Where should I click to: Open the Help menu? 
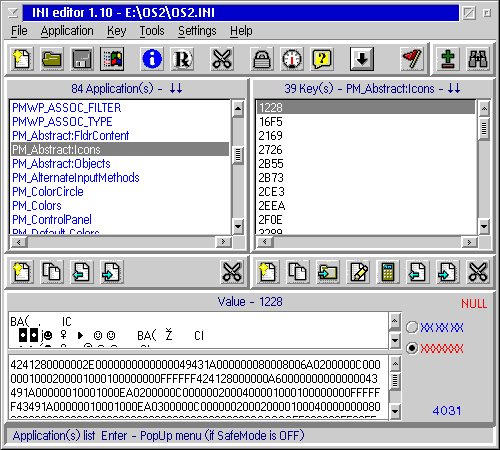tap(241, 31)
